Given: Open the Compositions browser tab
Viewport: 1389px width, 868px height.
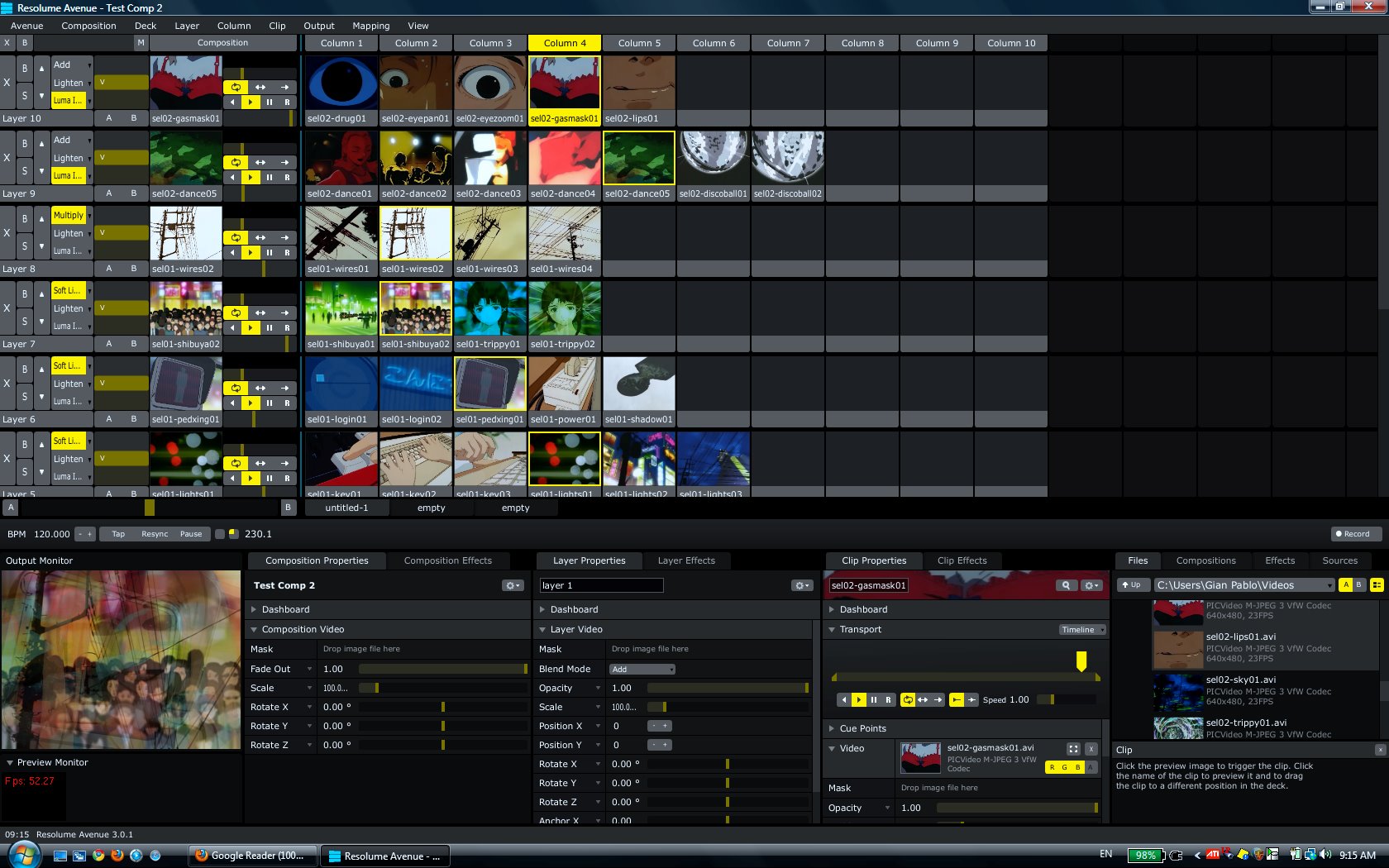Looking at the screenshot, I should 1205,560.
